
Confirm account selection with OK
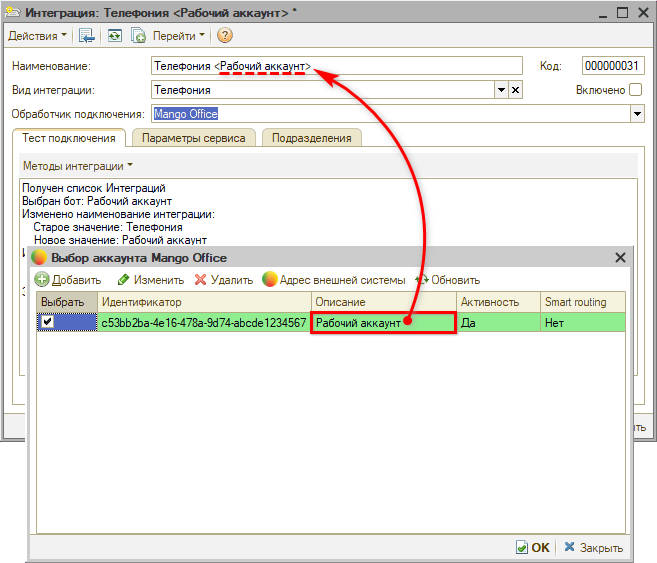pyautogui.click(x=532, y=547)
